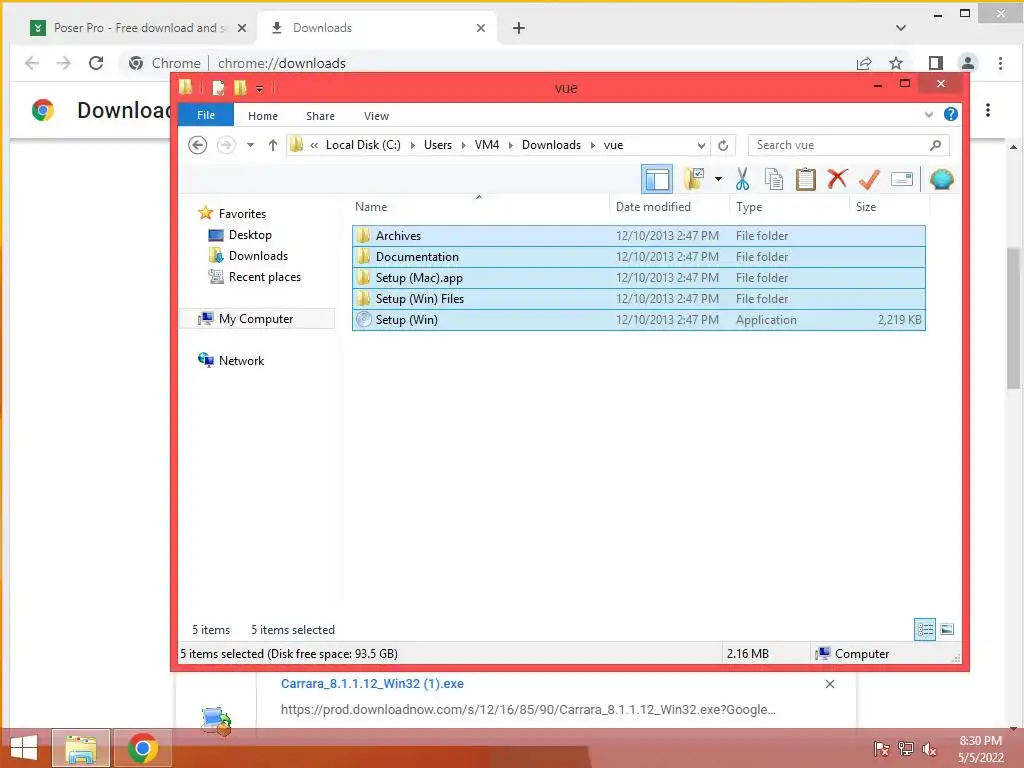Click the rename icon in toolbar
Image resolution: width=1024 pixels, height=768 pixels.
coord(902,179)
